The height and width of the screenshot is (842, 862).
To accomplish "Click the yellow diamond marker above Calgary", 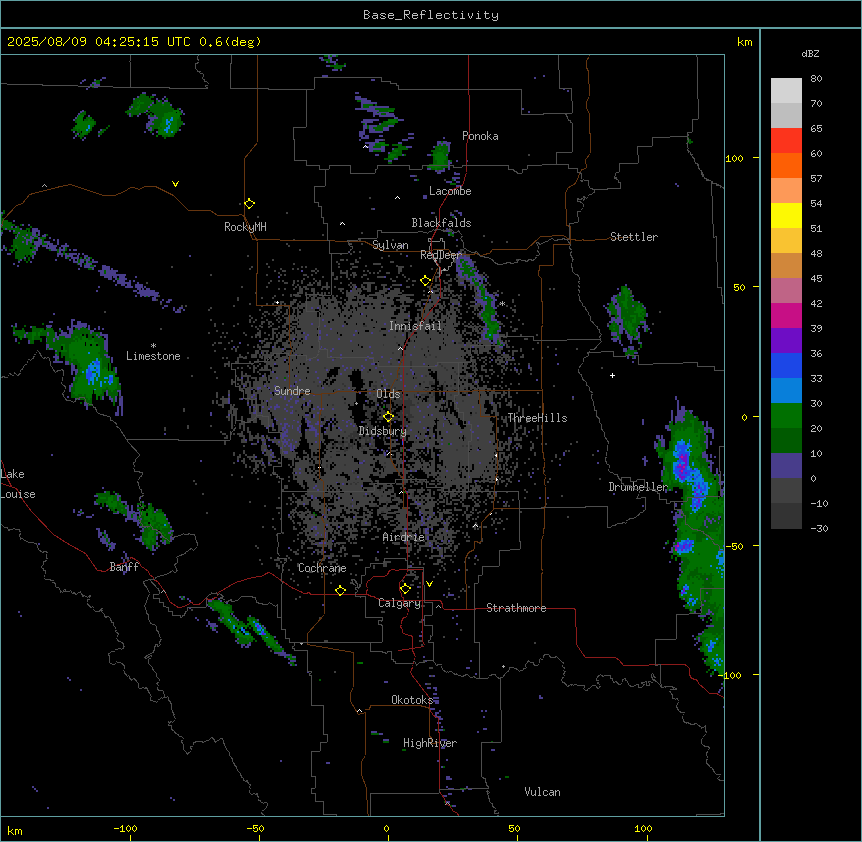I will pos(405,589).
